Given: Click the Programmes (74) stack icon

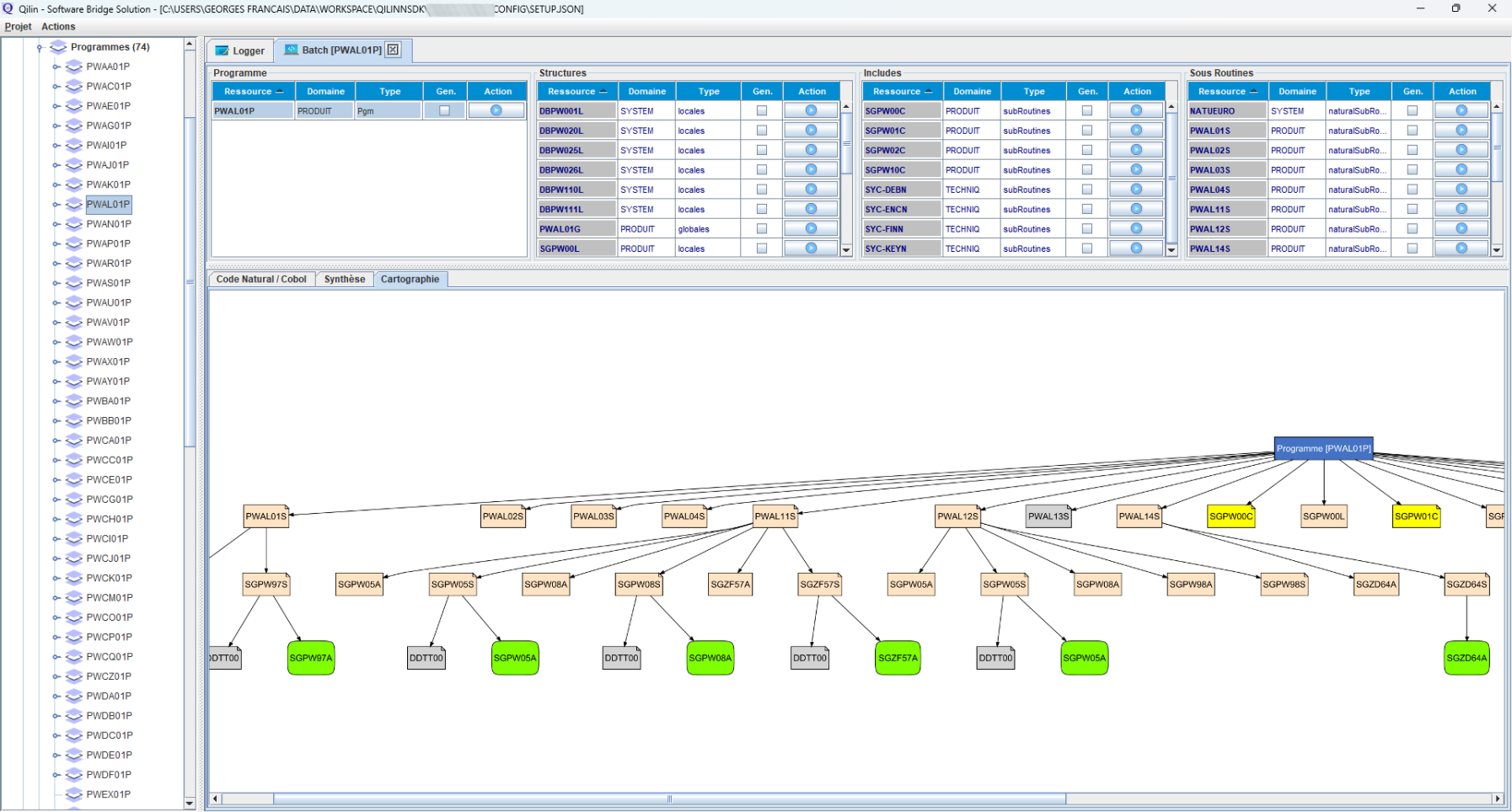Looking at the screenshot, I should [58, 47].
